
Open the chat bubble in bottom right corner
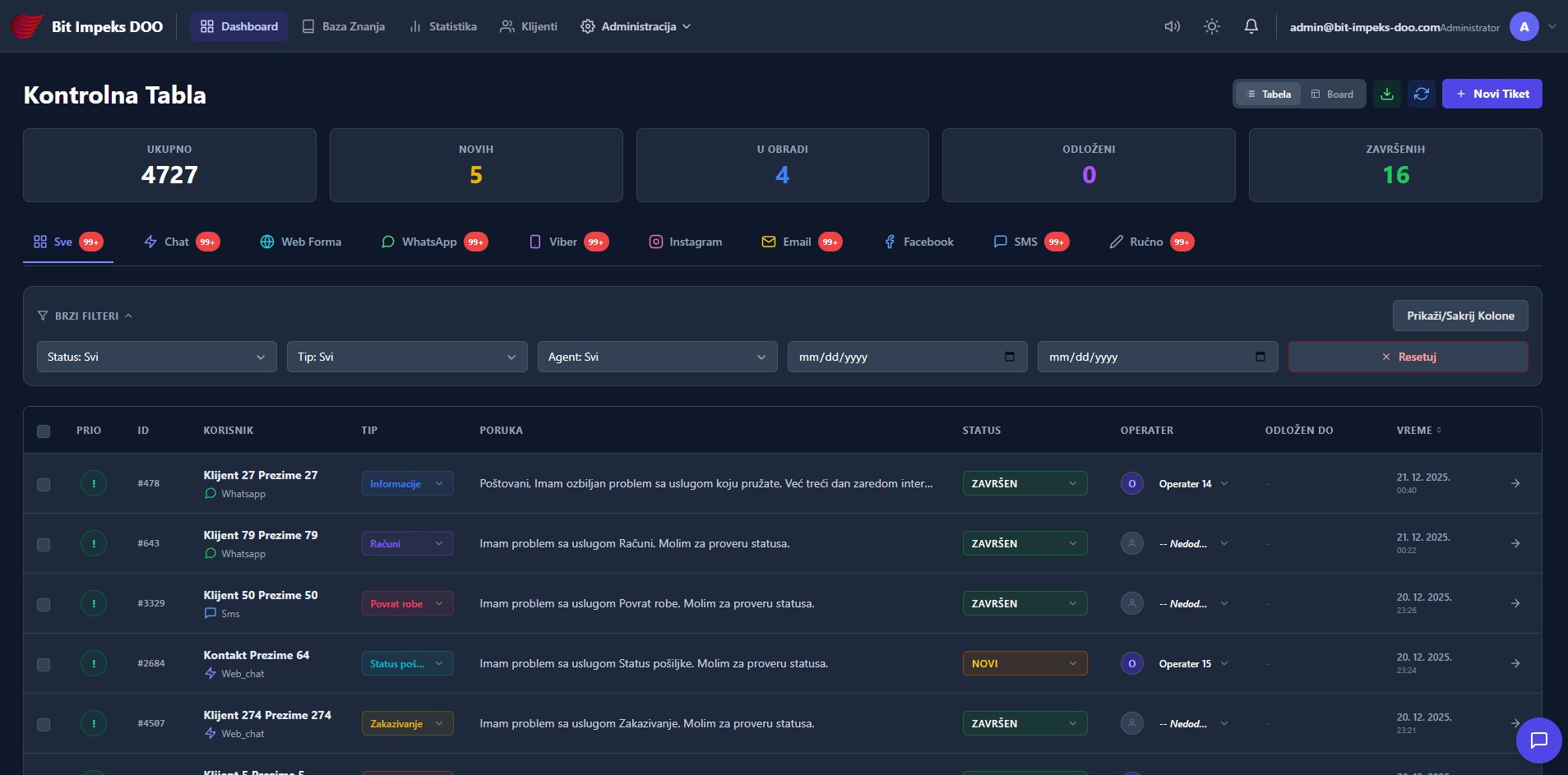[x=1538, y=740]
